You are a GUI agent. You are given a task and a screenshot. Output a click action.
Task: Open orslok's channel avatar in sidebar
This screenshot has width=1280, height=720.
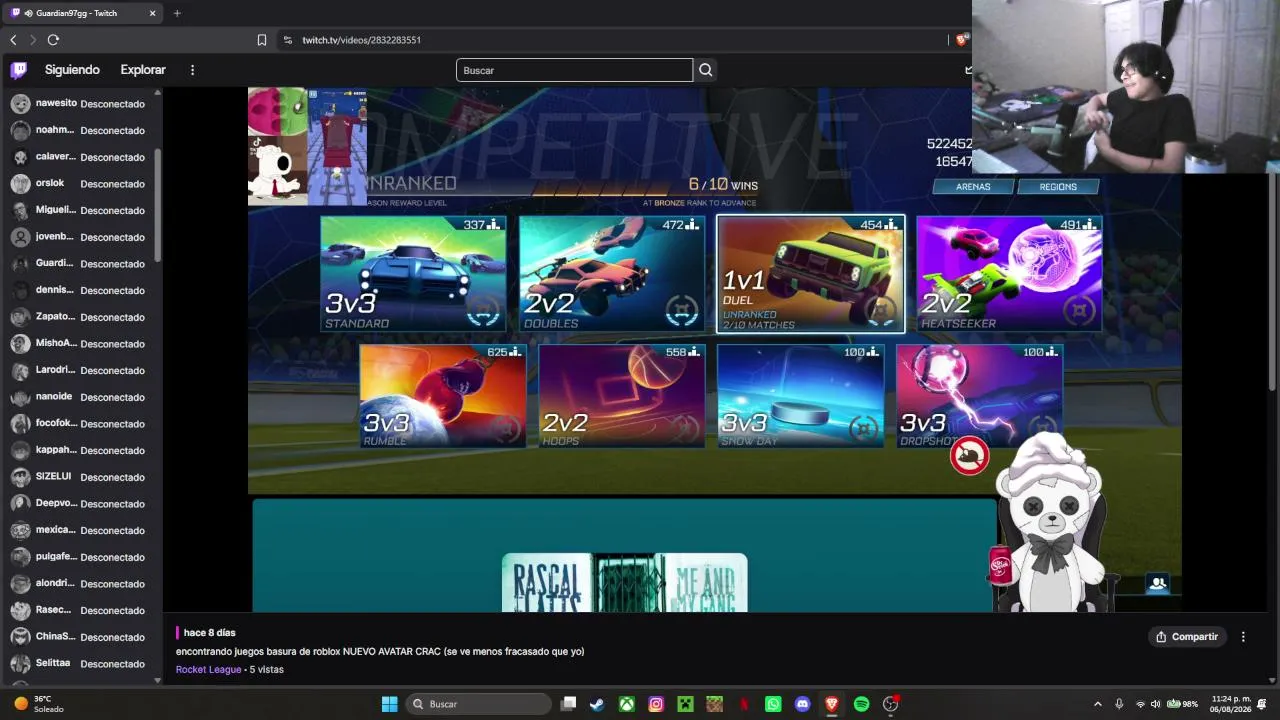[x=20, y=183]
